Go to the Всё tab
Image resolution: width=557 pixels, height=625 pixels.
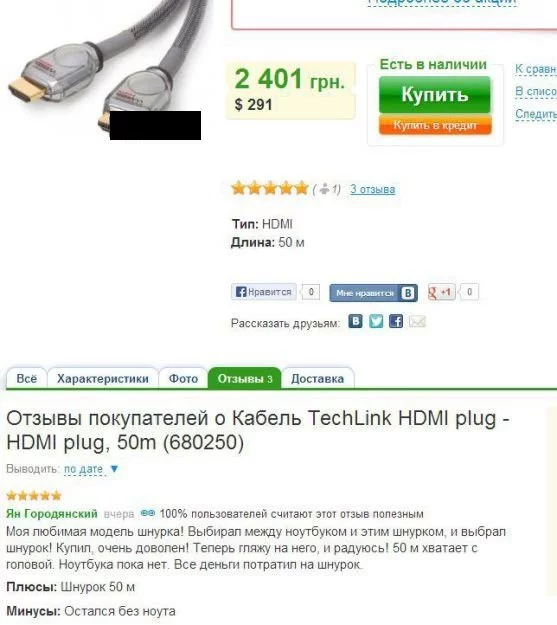click(x=27, y=378)
